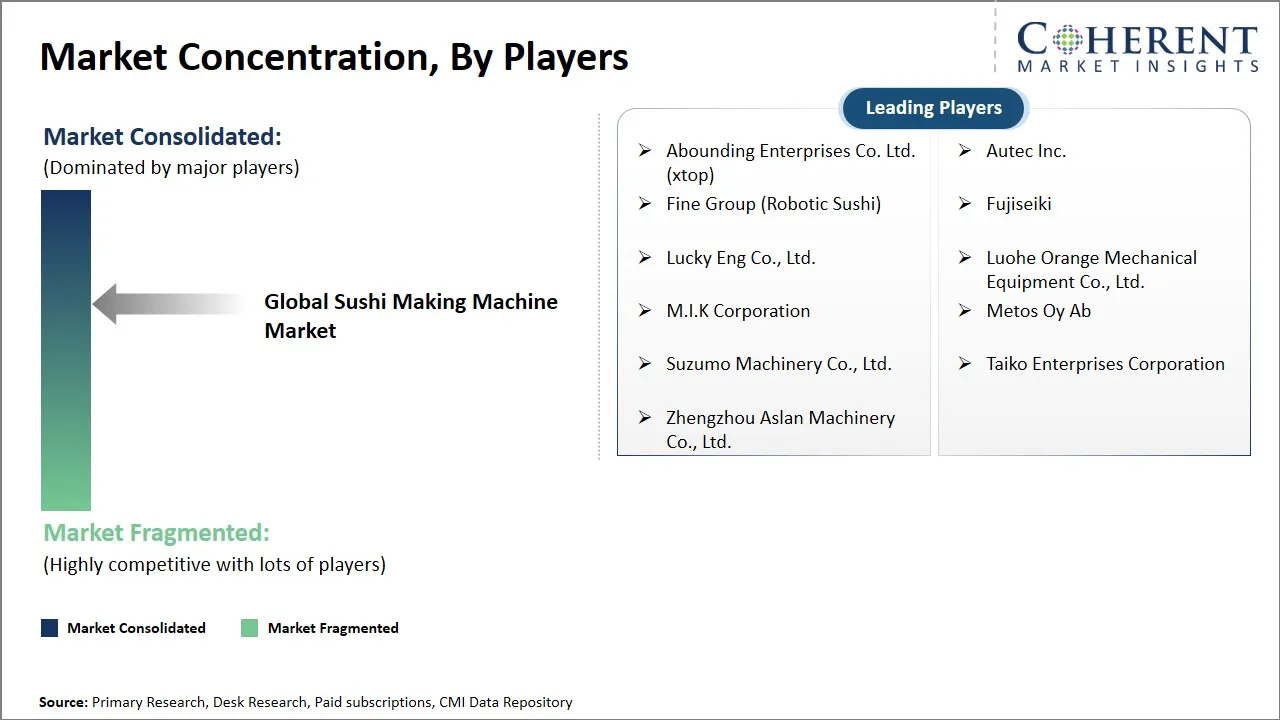Click the vertical gradient concentration bar
The width and height of the screenshot is (1280, 720).
(65, 350)
